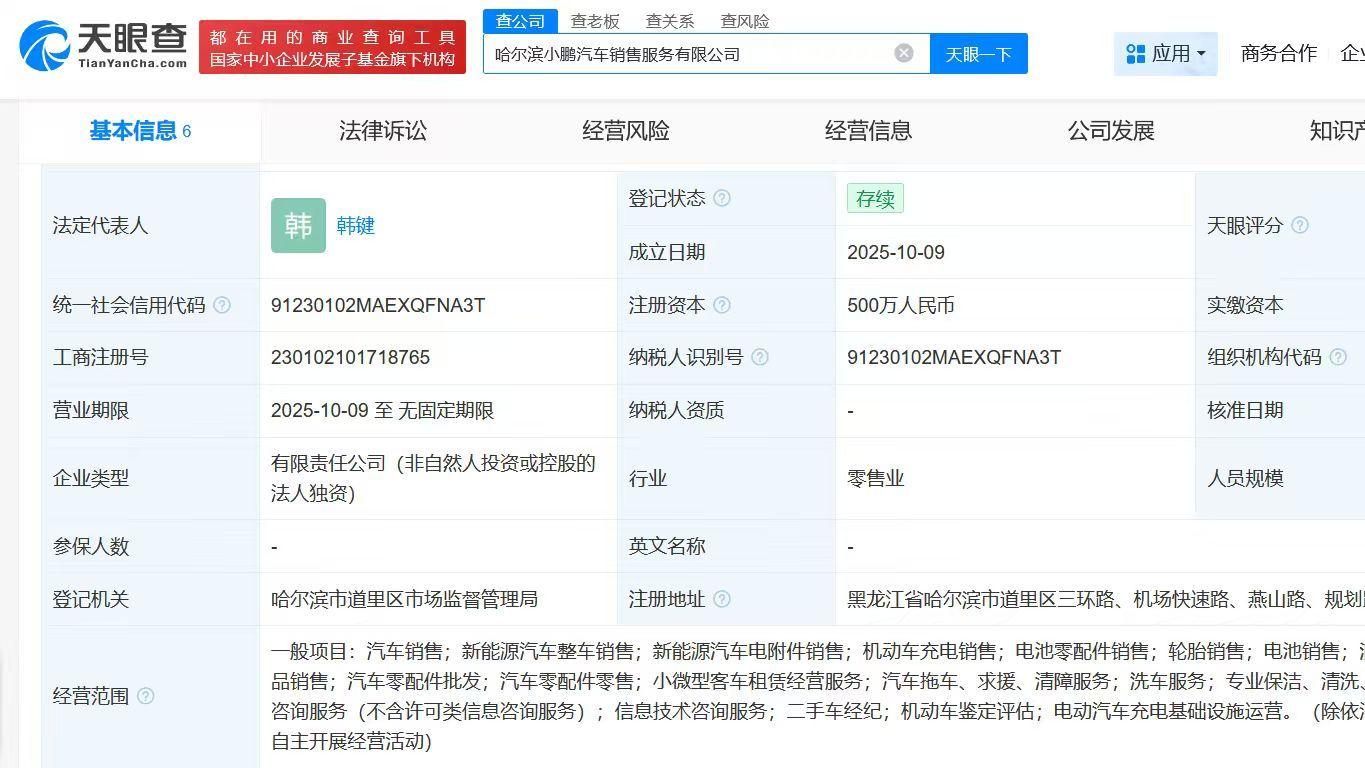
Task: Open the 公司发展 tab
Action: [x=1111, y=131]
